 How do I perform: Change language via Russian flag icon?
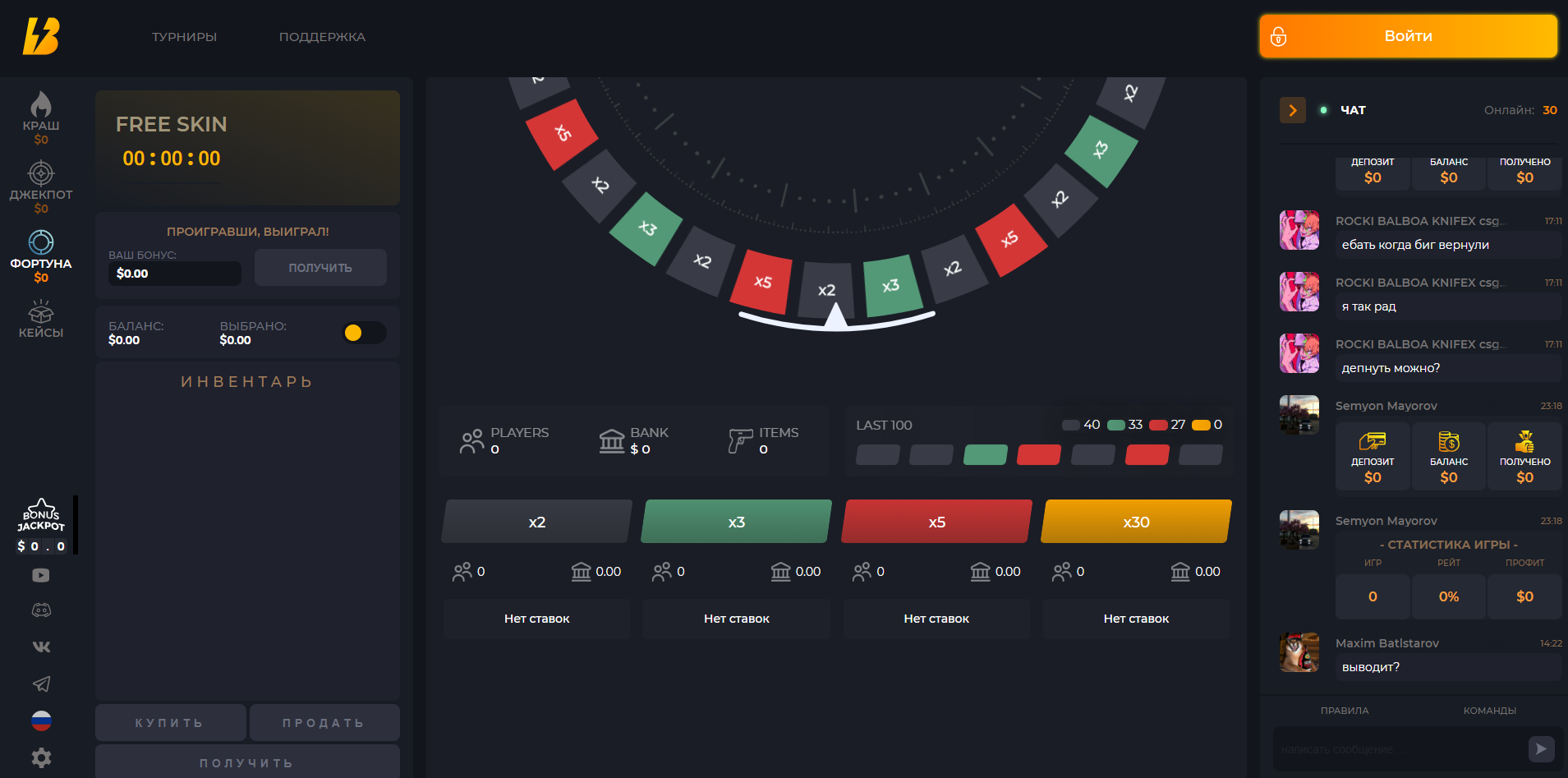click(41, 720)
